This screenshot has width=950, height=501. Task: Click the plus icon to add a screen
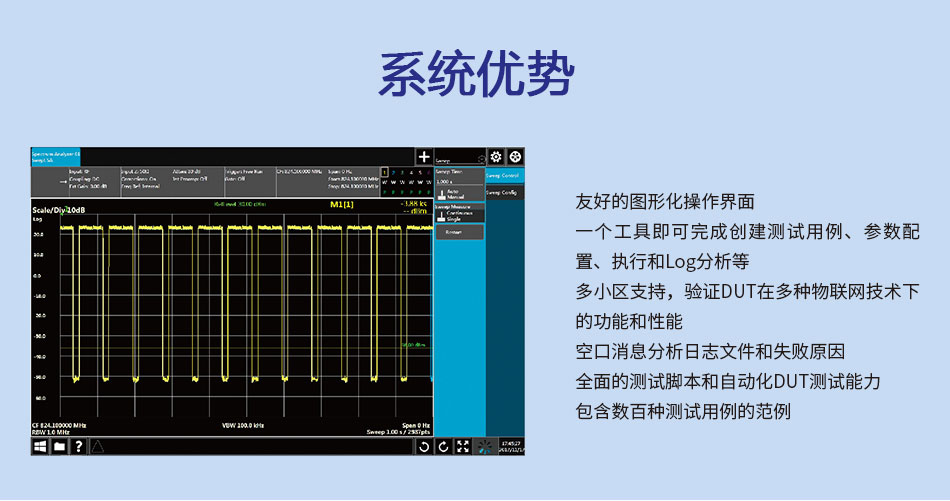point(424,157)
